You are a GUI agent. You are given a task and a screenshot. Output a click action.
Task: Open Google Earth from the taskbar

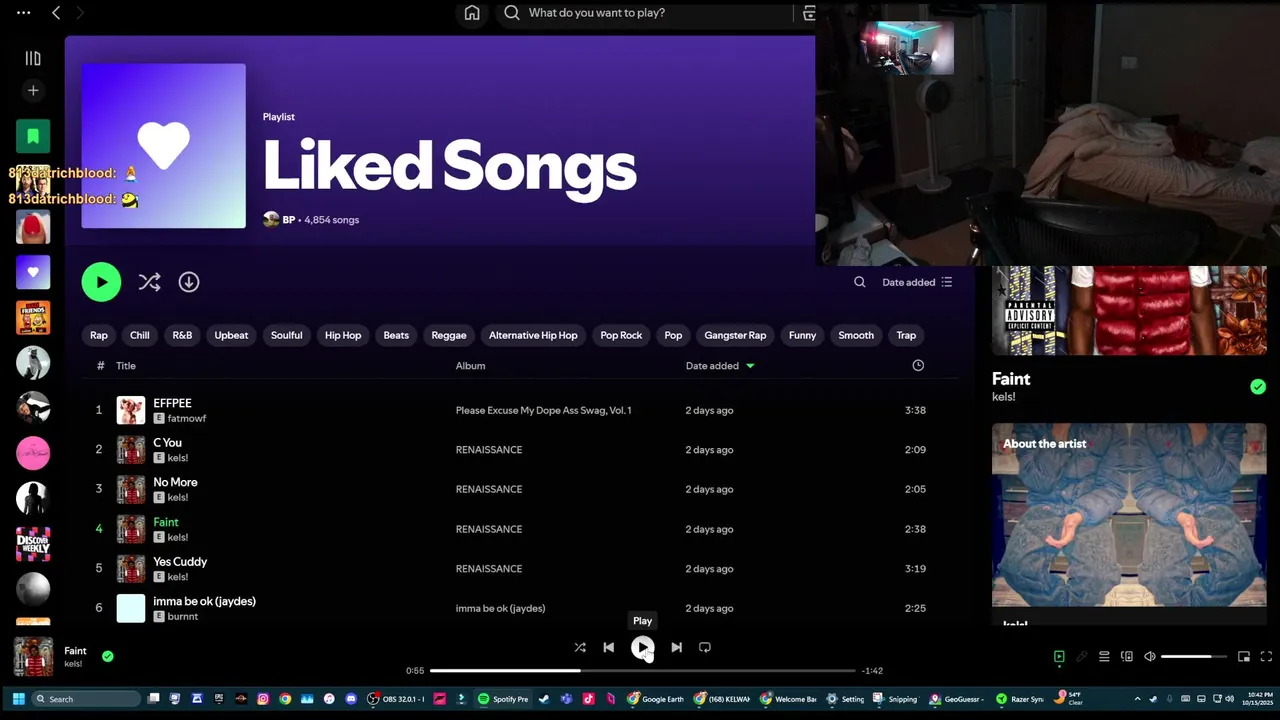tap(656, 699)
